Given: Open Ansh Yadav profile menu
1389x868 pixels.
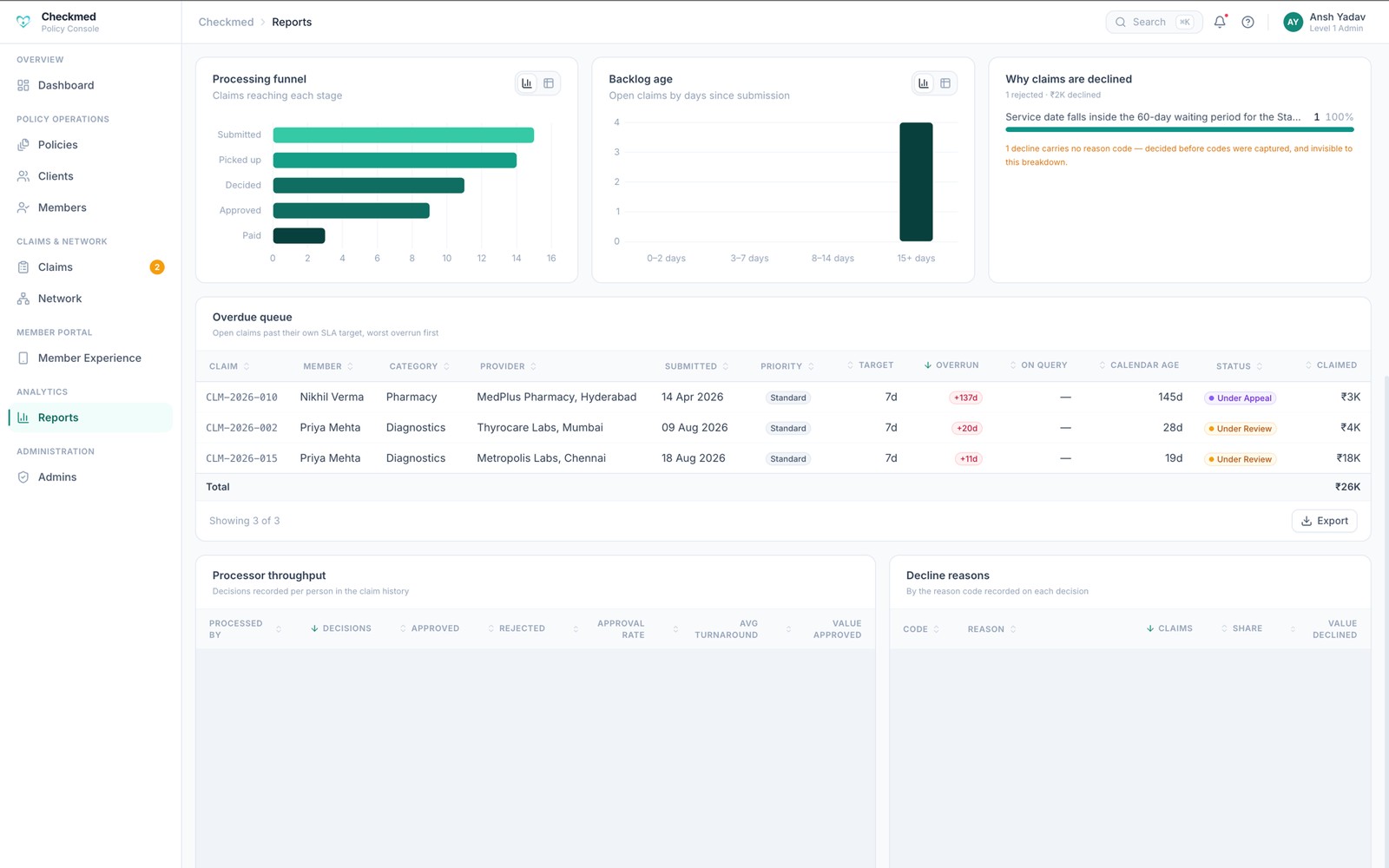Looking at the screenshot, I should pyautogui.click(x=1325, y=22).
